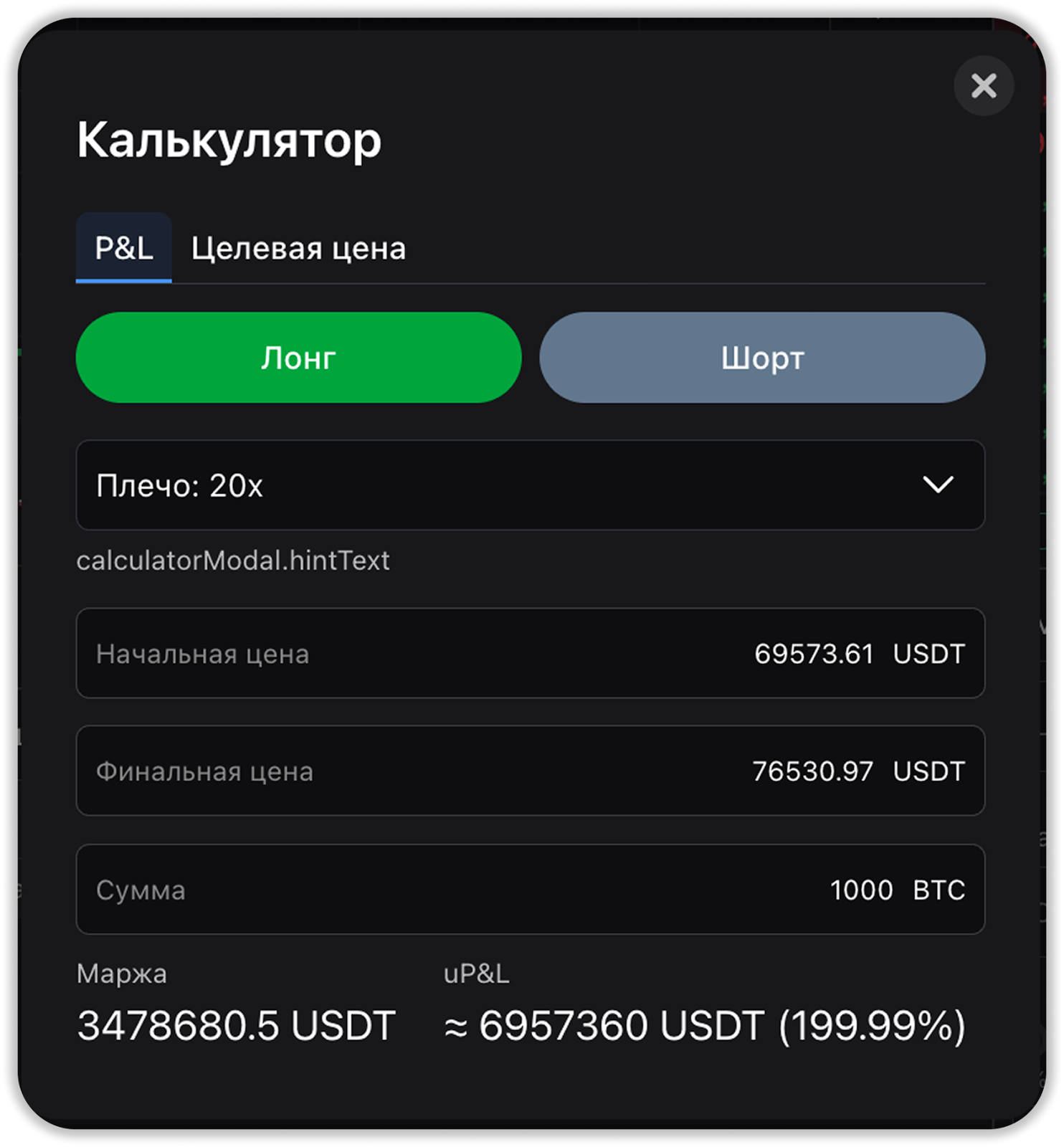Click the 1000 amount value

click(x=861, y=890)
